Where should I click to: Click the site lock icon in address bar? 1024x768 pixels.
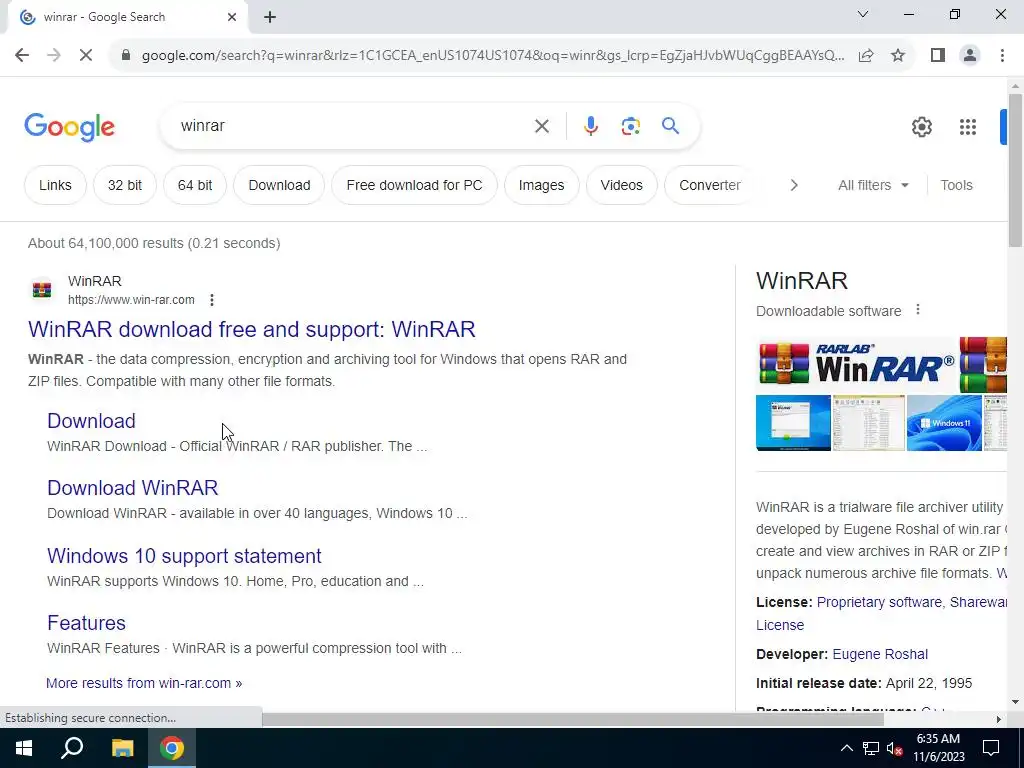[x=126, y=56]
